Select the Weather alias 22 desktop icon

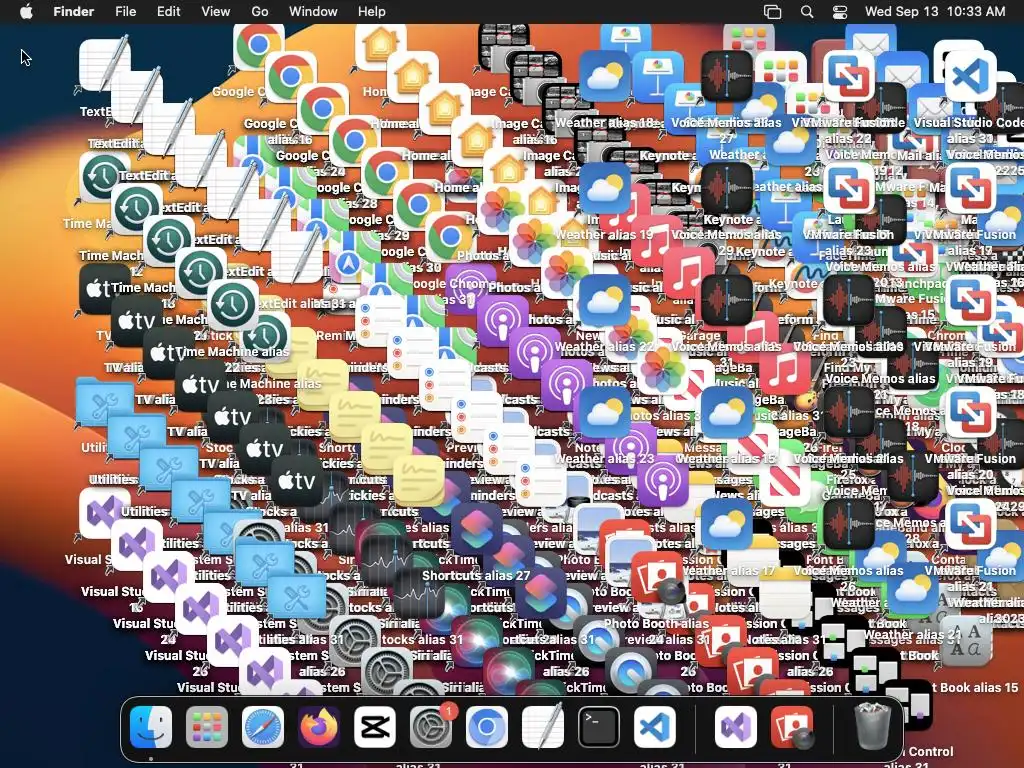605,300
